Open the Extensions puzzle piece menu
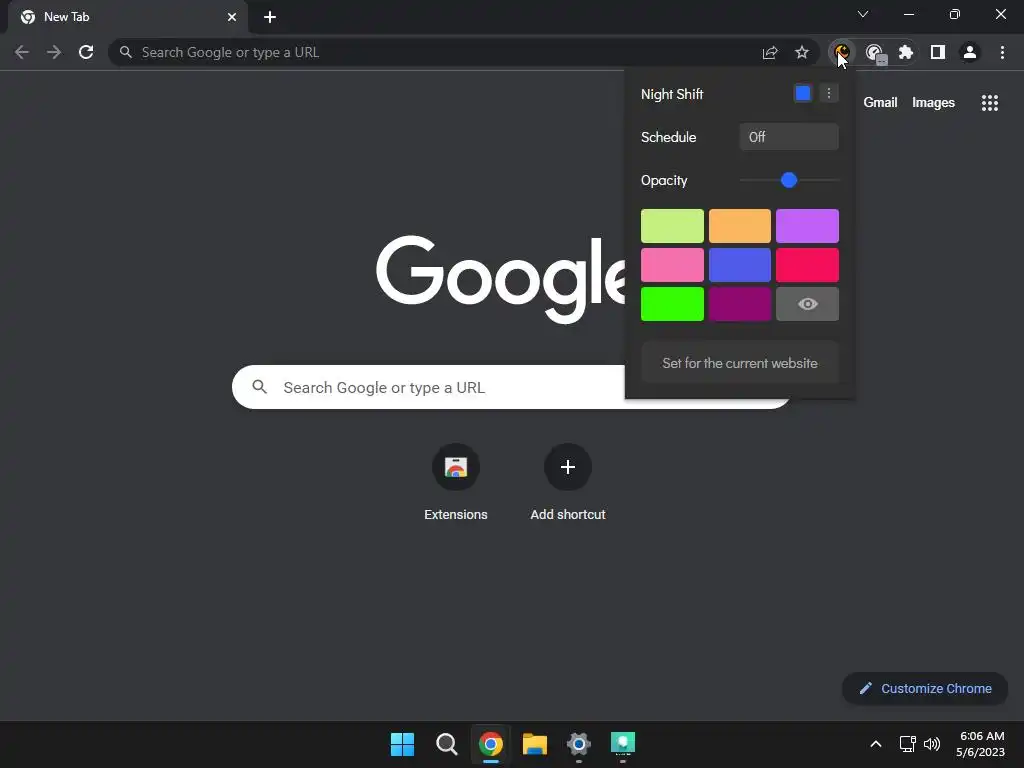Viewport: 1024px width, 768px height. click(906, 52)
